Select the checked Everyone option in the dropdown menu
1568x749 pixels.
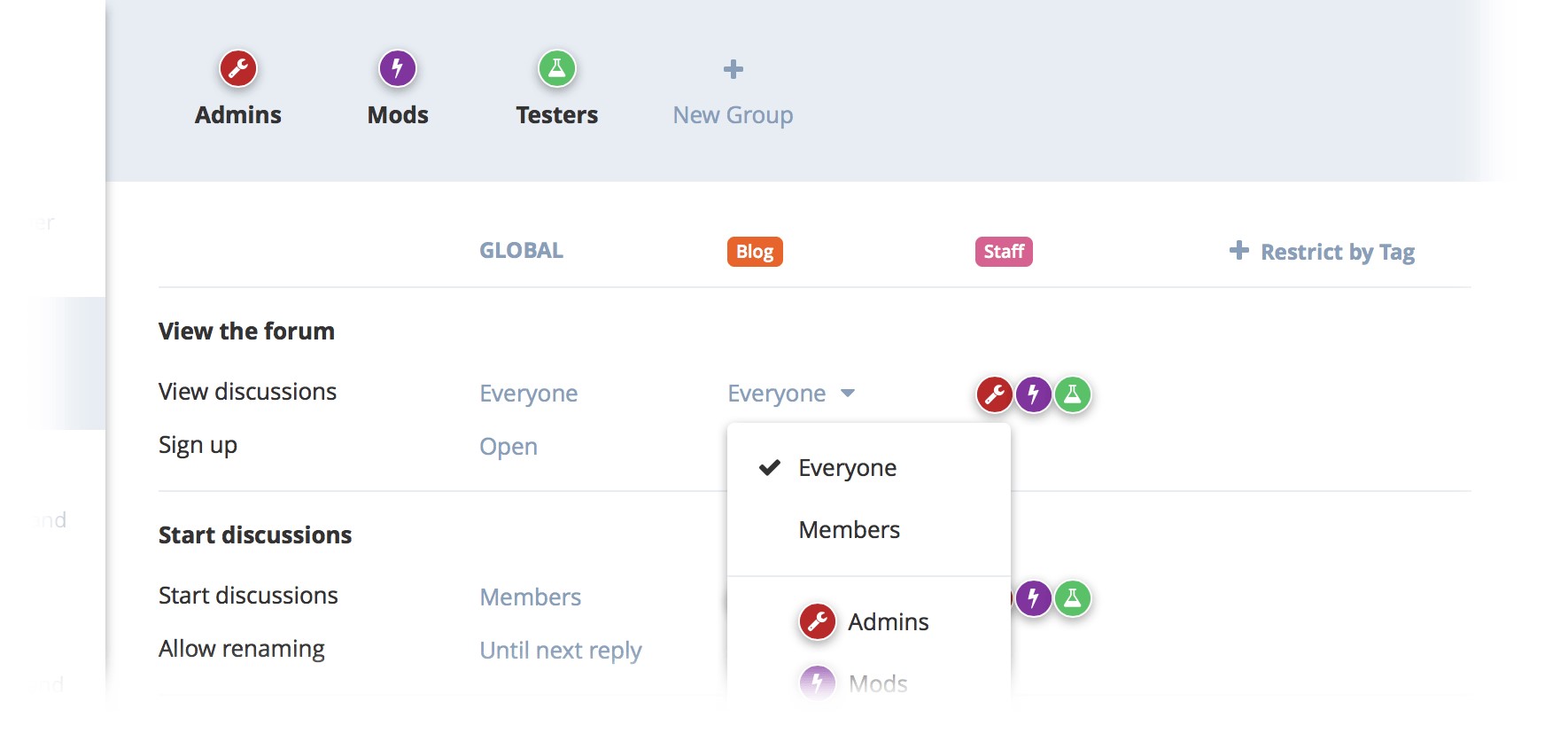pyautogui.click(x=847, y=468)
